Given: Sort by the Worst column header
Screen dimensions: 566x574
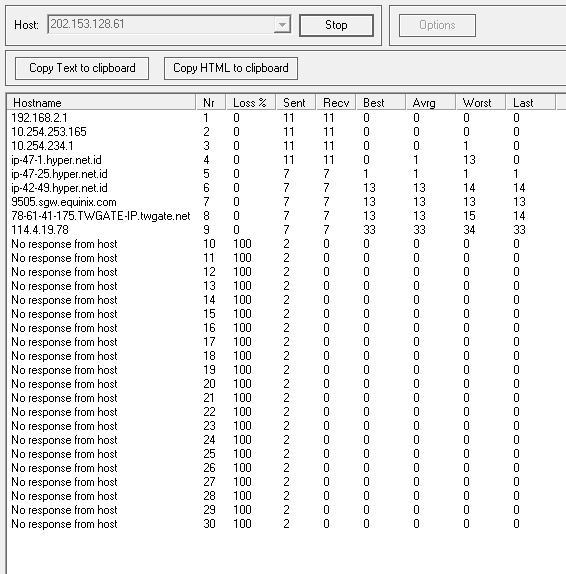Looking at the screenshot, I should 481,102.
